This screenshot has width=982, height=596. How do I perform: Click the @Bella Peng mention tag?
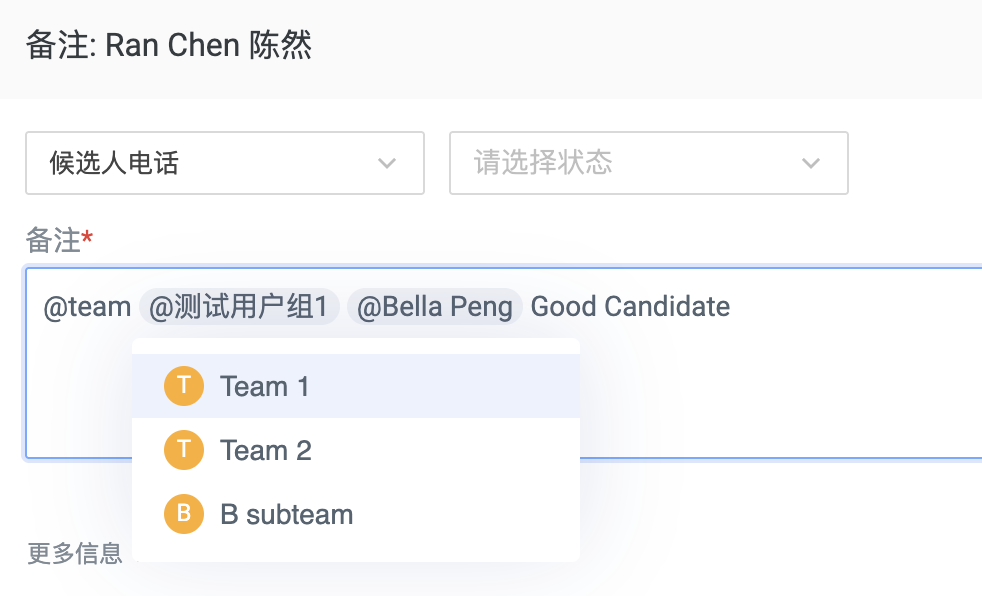point(435,307)
